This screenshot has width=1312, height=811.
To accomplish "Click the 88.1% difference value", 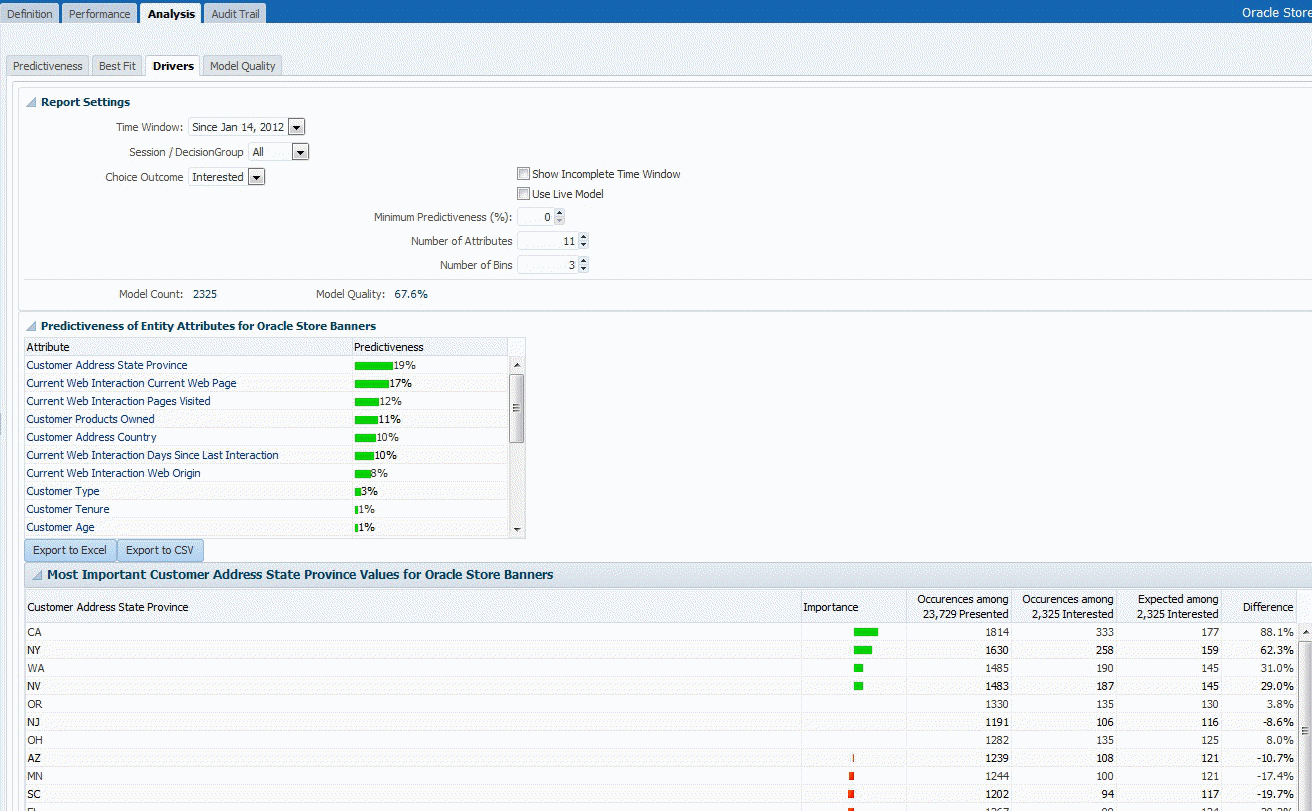I will point(1277,632).
